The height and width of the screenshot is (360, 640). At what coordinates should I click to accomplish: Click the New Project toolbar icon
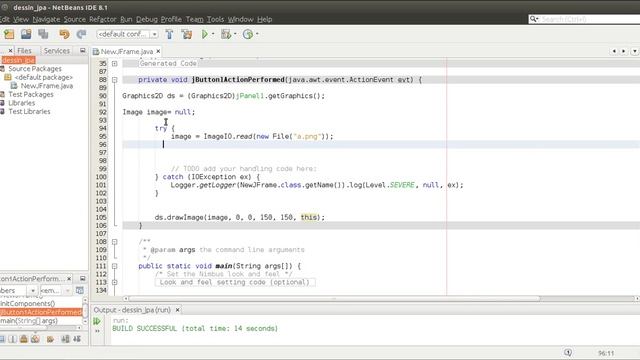click(9, 34)
